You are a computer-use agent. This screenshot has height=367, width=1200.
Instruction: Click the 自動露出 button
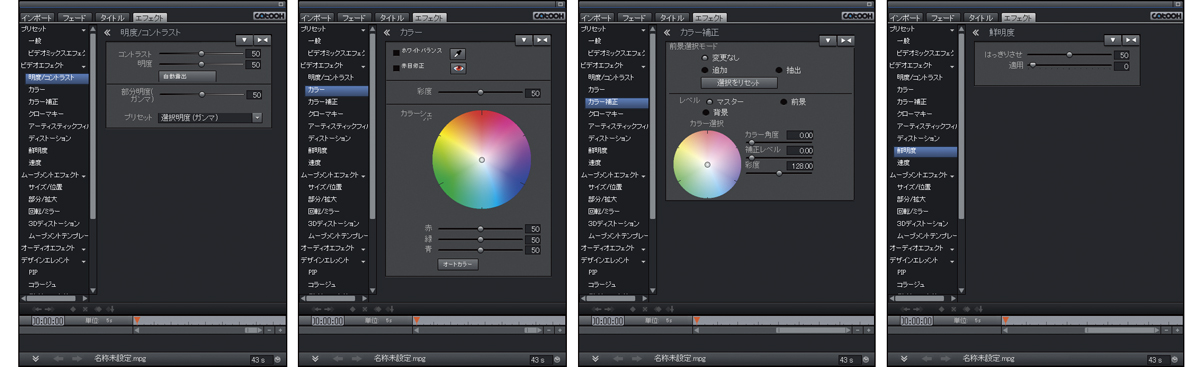pyautogui.click(x=187, y=76)
